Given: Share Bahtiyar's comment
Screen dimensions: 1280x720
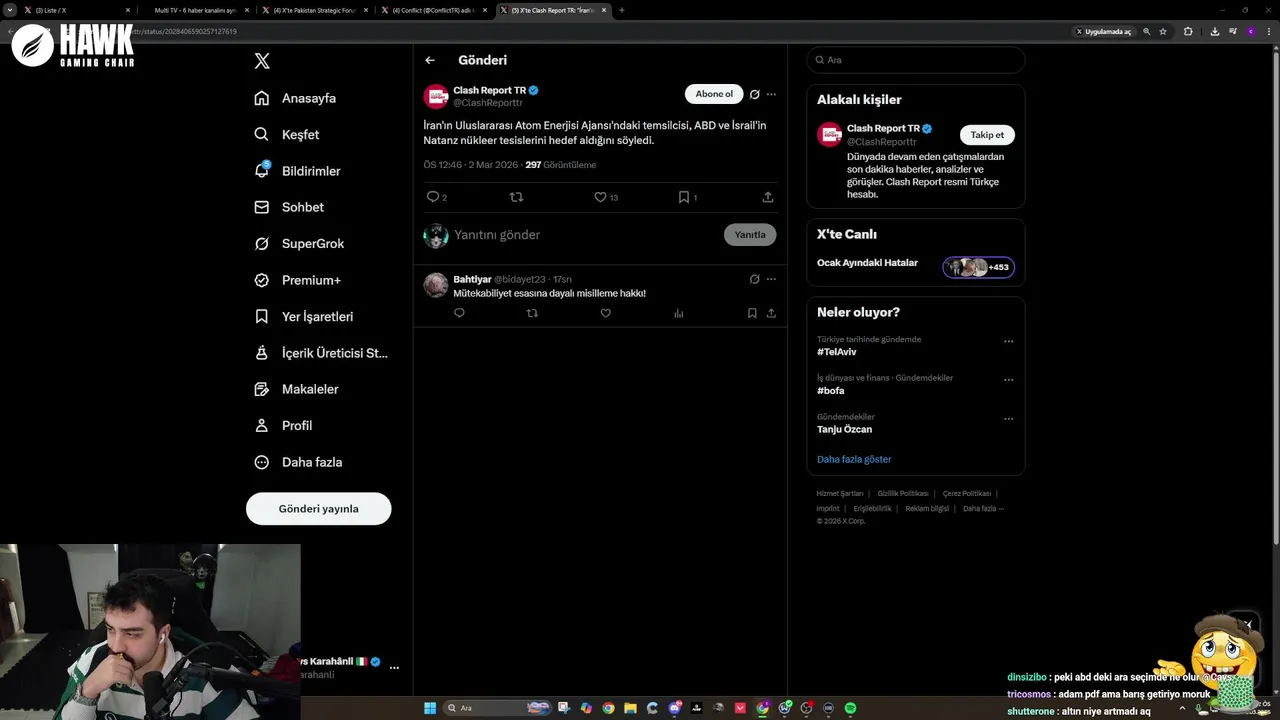Looking at the screenshot, I should [x=771, y=313].
